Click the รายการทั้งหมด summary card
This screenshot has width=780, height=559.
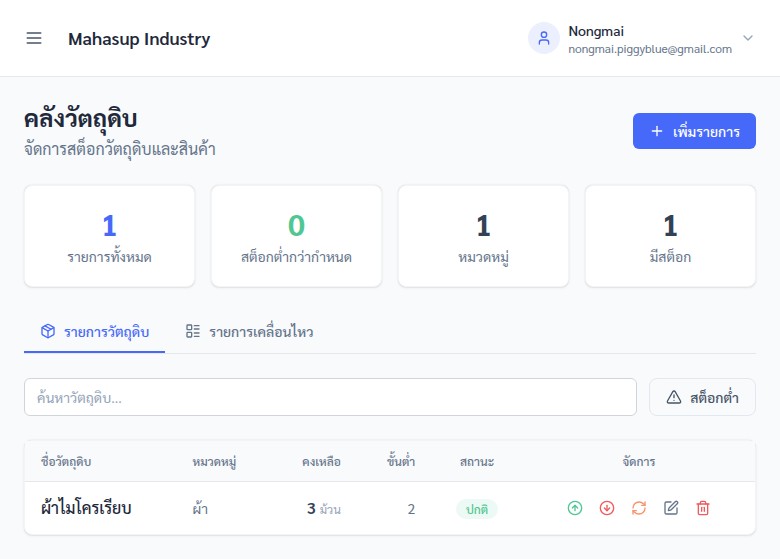pyautogui.click(x=109, y=236)
